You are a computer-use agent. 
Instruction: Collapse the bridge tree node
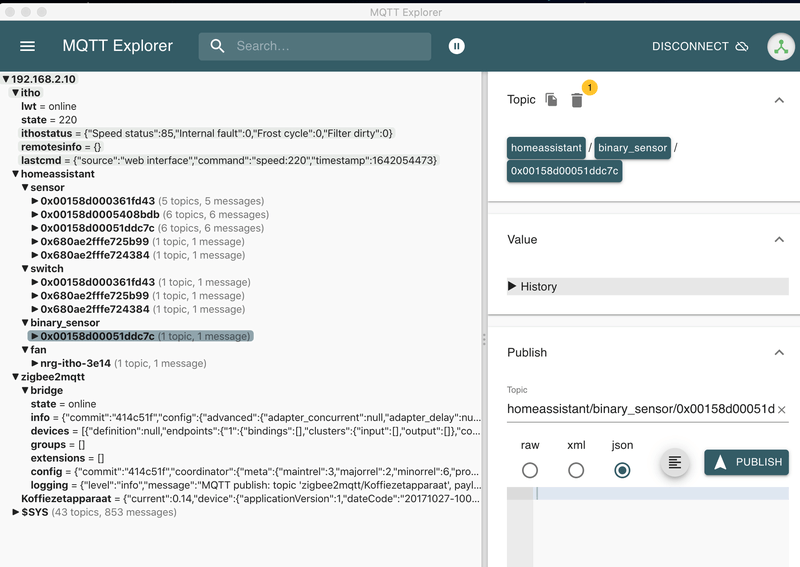25,390
